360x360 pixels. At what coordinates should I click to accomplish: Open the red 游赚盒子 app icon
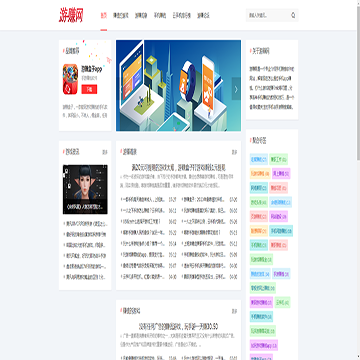coord(70,79)
